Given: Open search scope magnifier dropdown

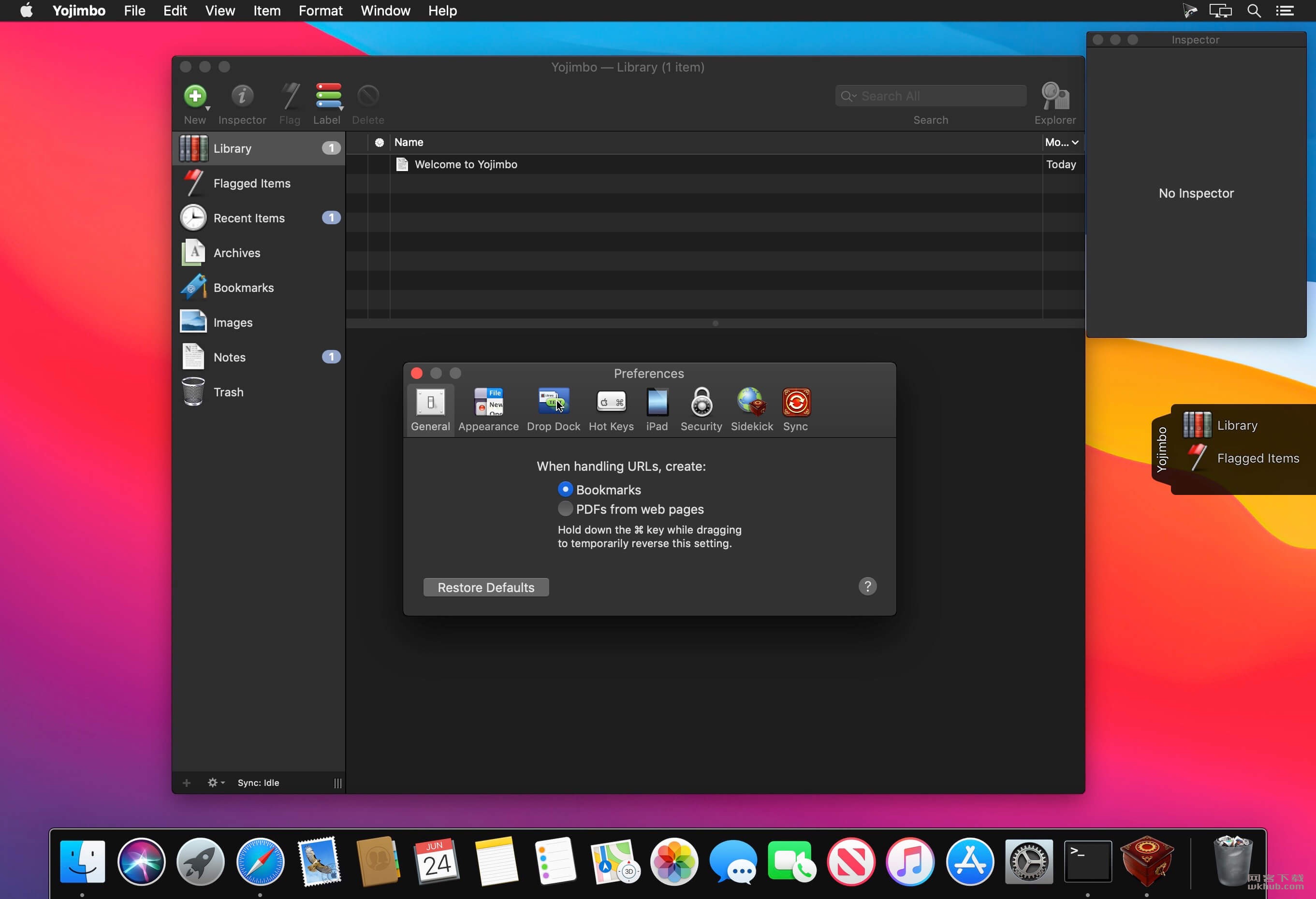Looking at the screenshot, I should click(848, 96).
